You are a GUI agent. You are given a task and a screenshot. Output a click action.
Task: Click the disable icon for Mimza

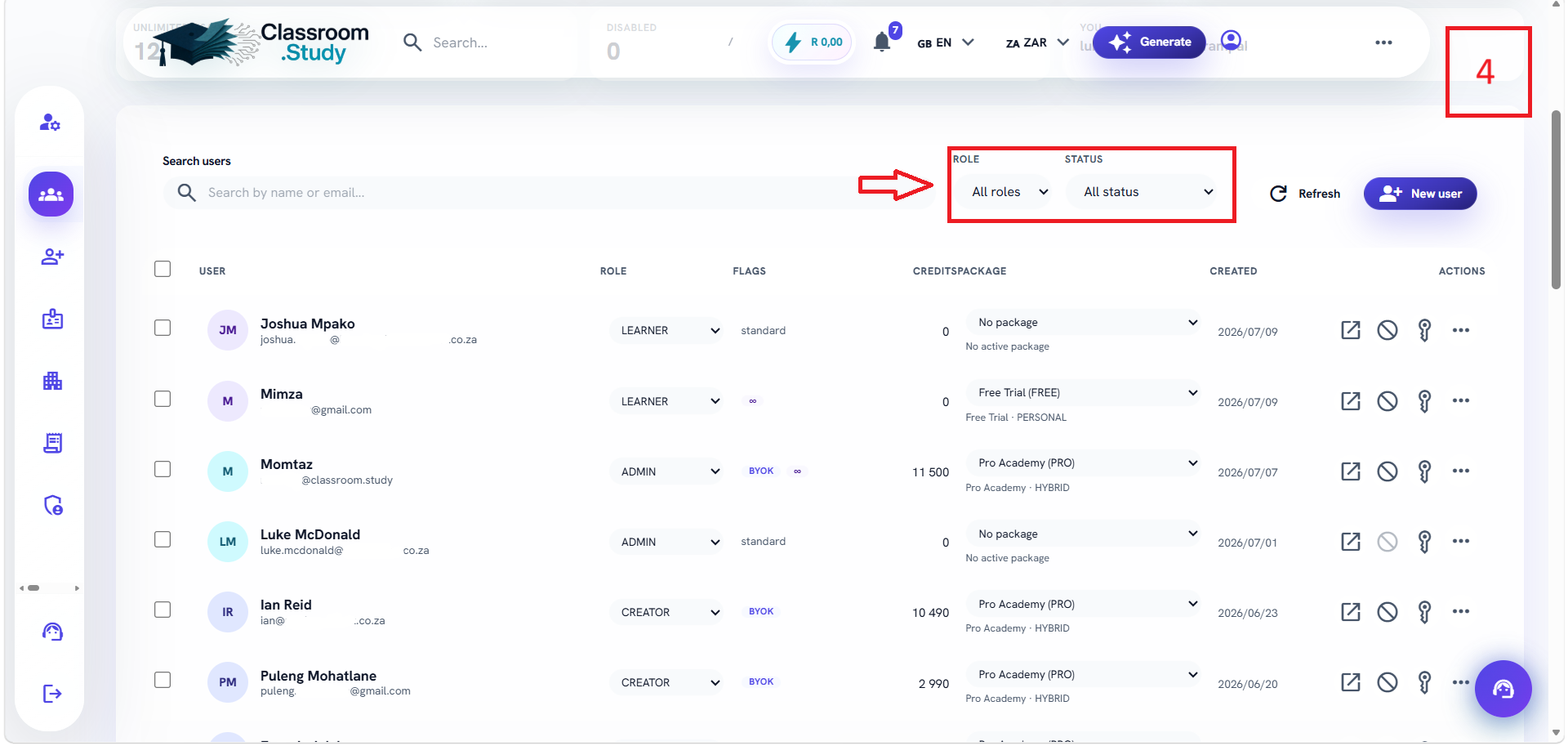pyautogui.click(x=1388, y=401)
